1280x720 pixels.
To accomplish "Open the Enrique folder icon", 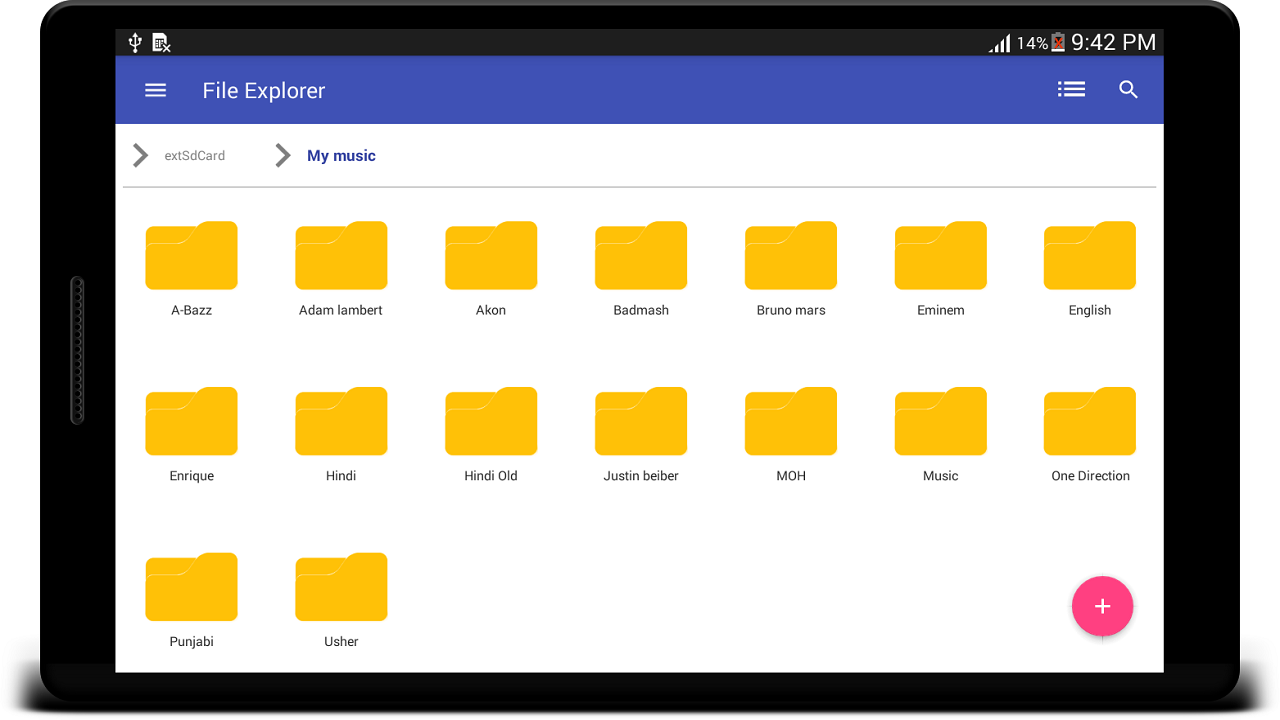I will [191, 421].
